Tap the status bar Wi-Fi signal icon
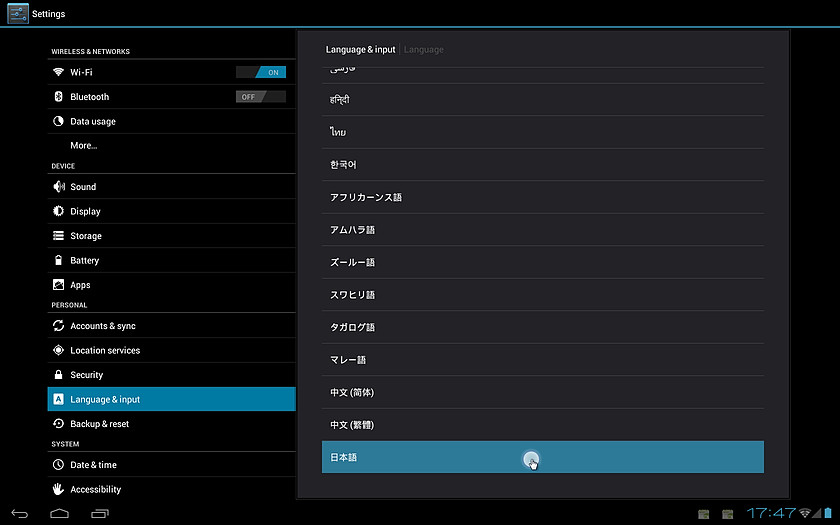Viewport: 840px width, 525px height. [805, 513]
